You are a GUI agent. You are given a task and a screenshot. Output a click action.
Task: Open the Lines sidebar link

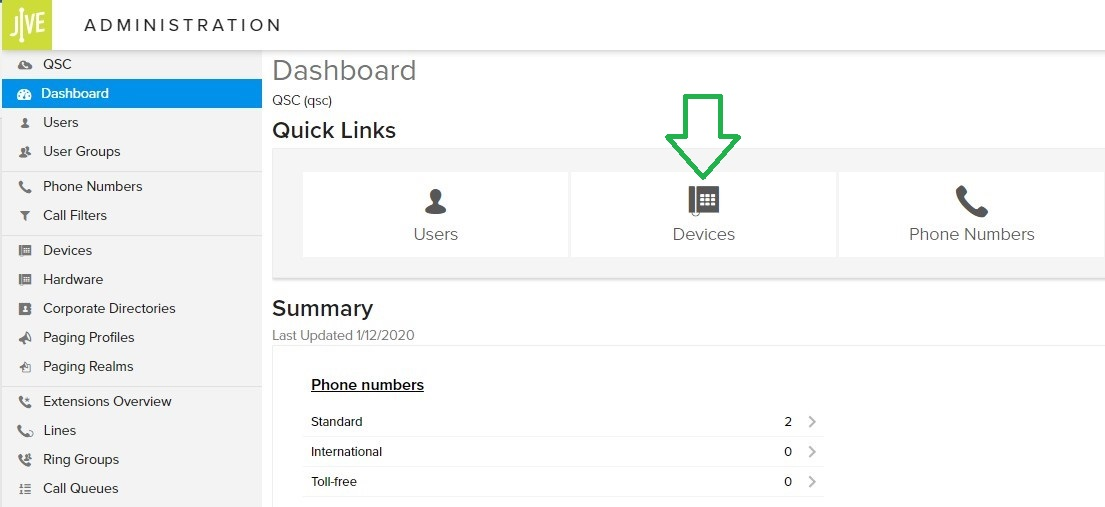point(59,430)
